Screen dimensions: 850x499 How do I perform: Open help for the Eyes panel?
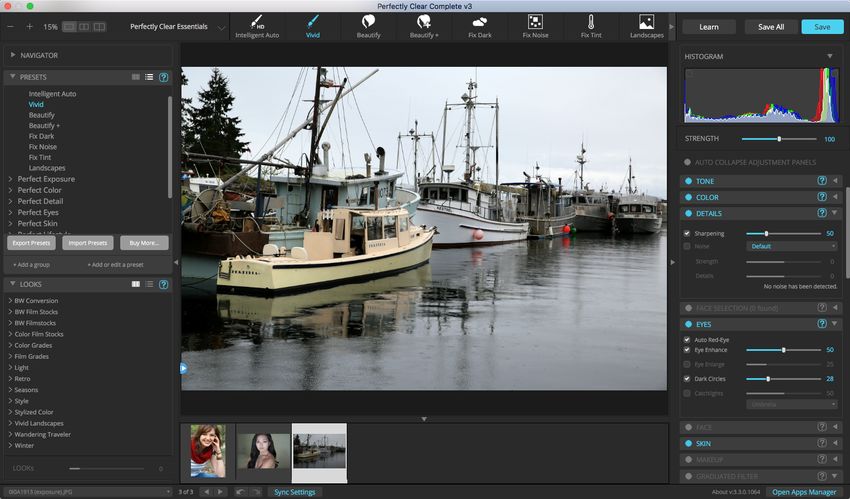822,323
